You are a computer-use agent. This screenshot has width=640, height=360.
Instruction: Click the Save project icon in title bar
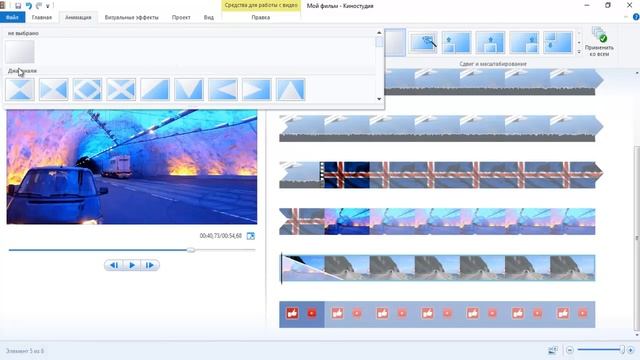18,6
